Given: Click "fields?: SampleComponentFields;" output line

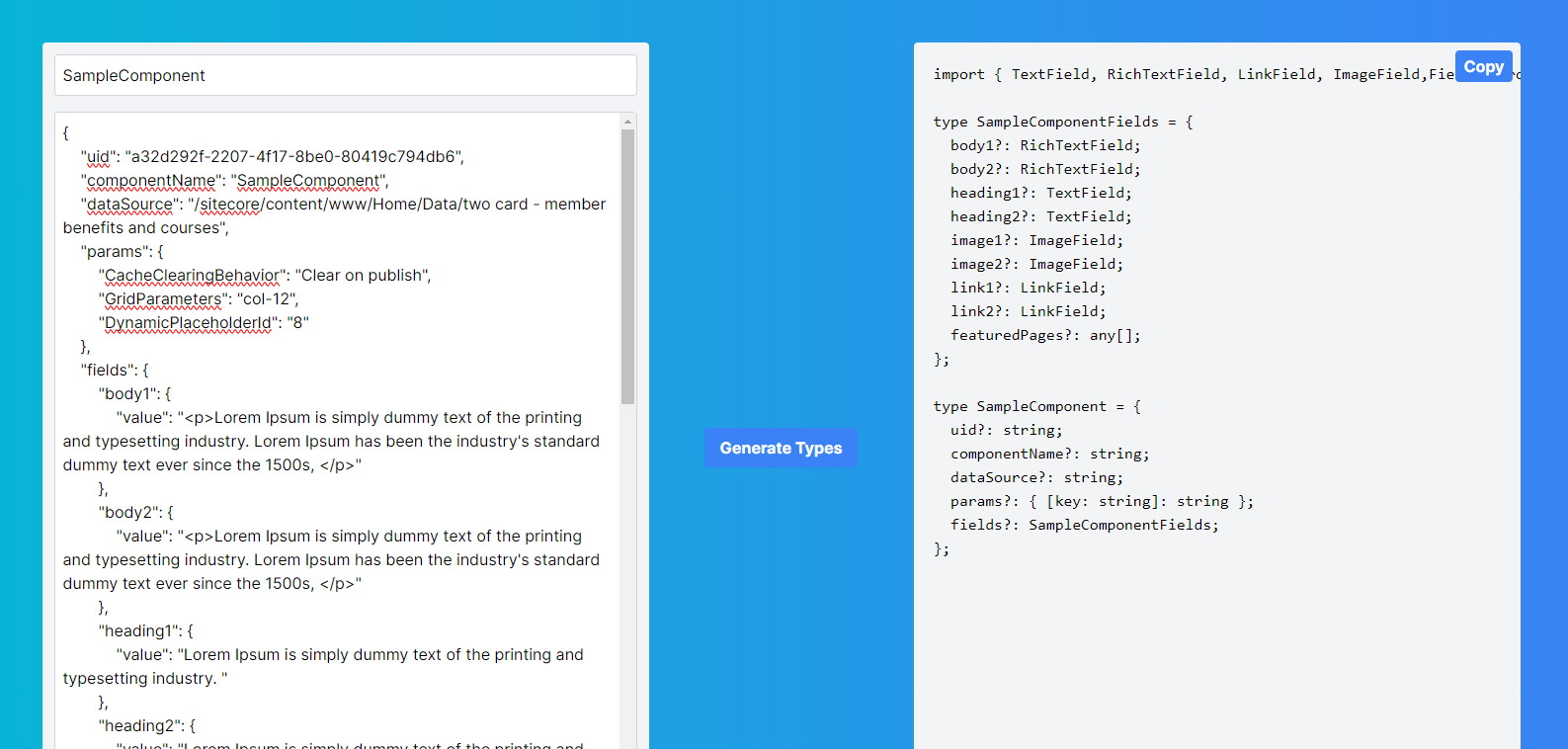Looking at the screenshot, I should (x=1085, y=525).
